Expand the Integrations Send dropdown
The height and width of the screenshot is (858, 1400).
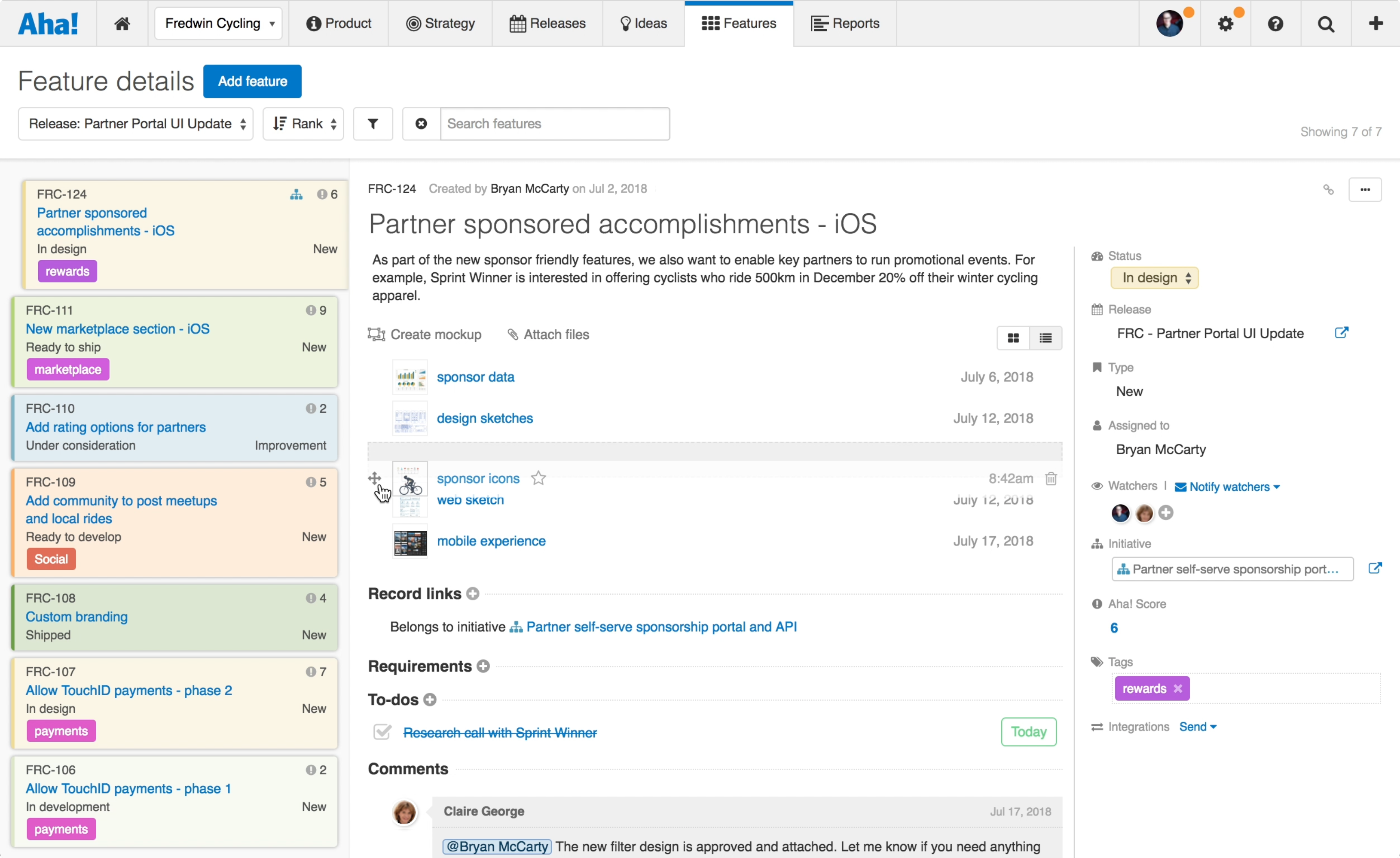click(1198, 727)
